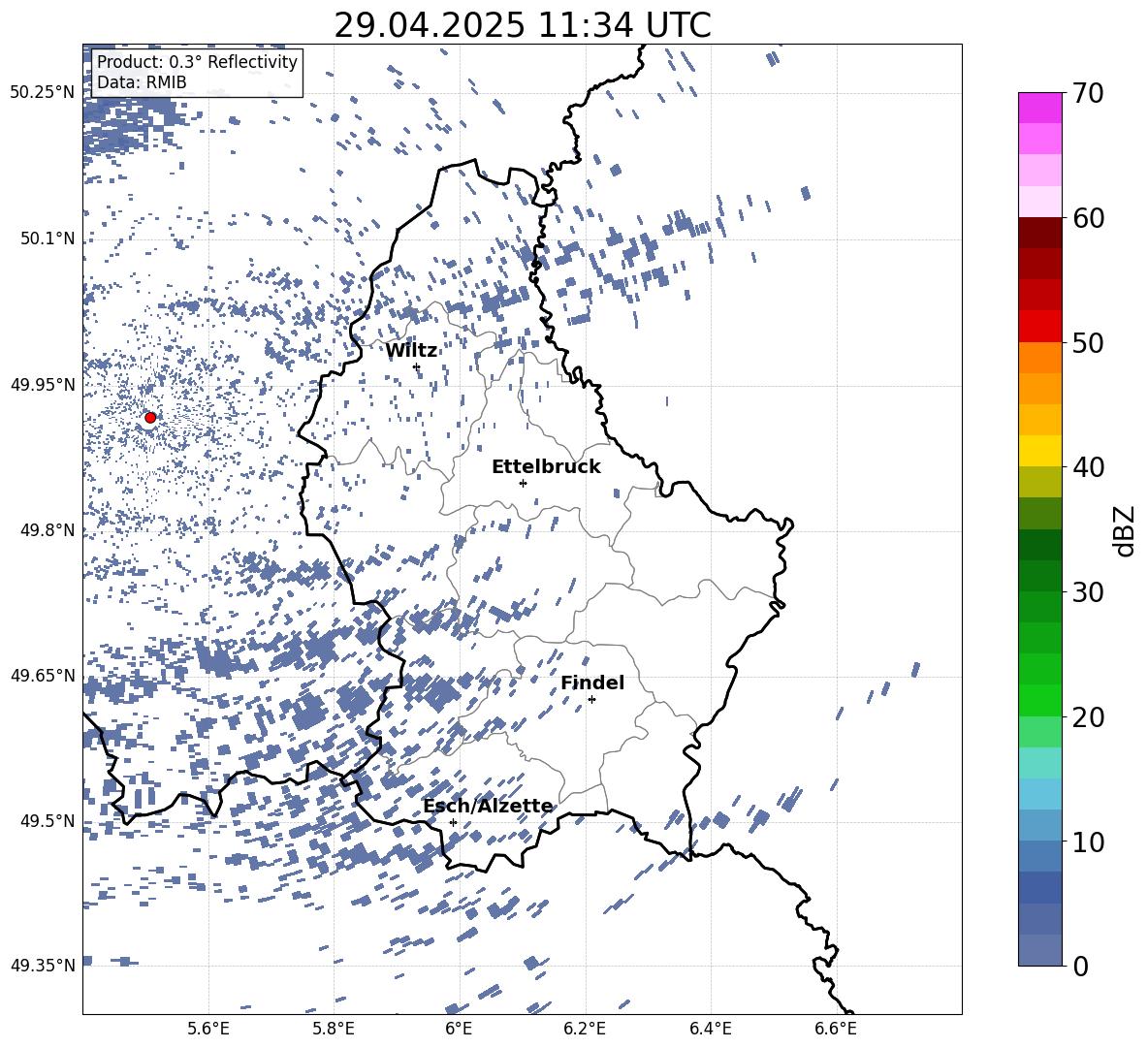Click the Wiltz city label

point(411,351)
